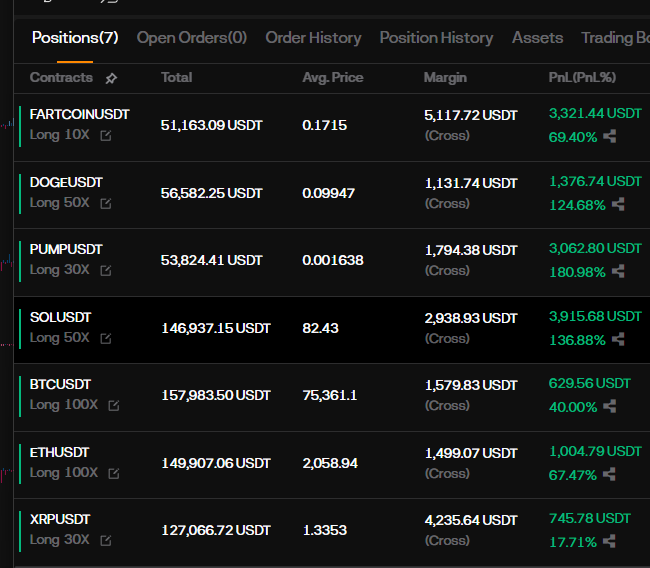Click the 3,321.44 USDT profit value
Screen dimensions: 650x568
(595, 113)
